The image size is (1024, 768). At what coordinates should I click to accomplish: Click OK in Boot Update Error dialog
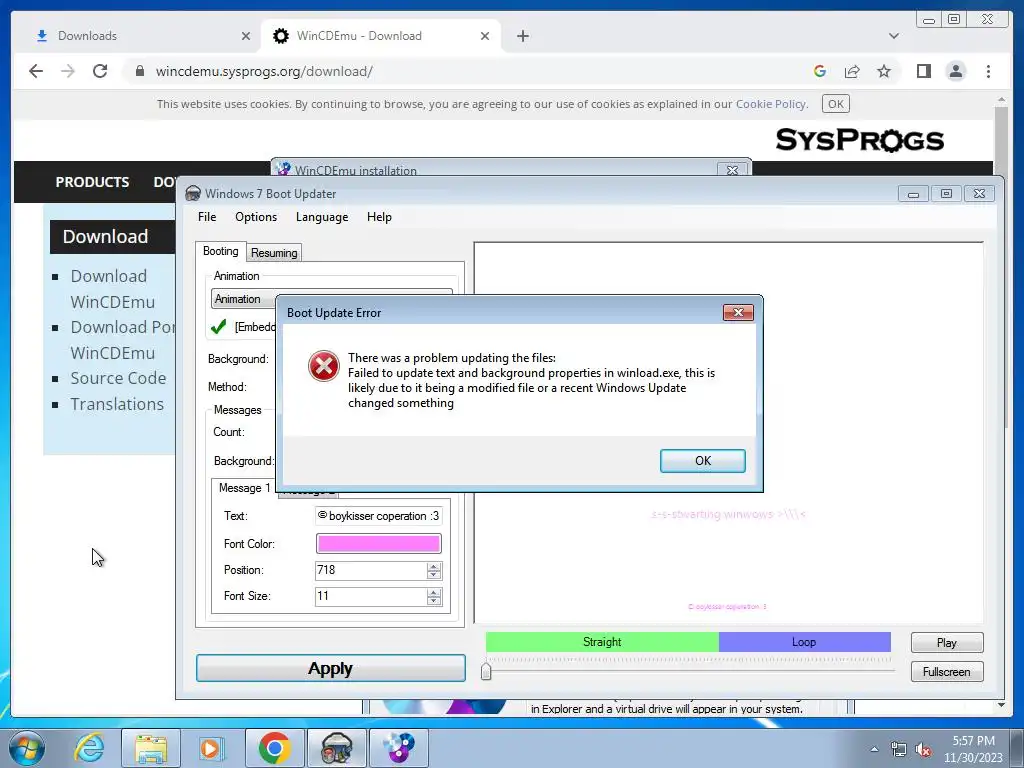702,460
